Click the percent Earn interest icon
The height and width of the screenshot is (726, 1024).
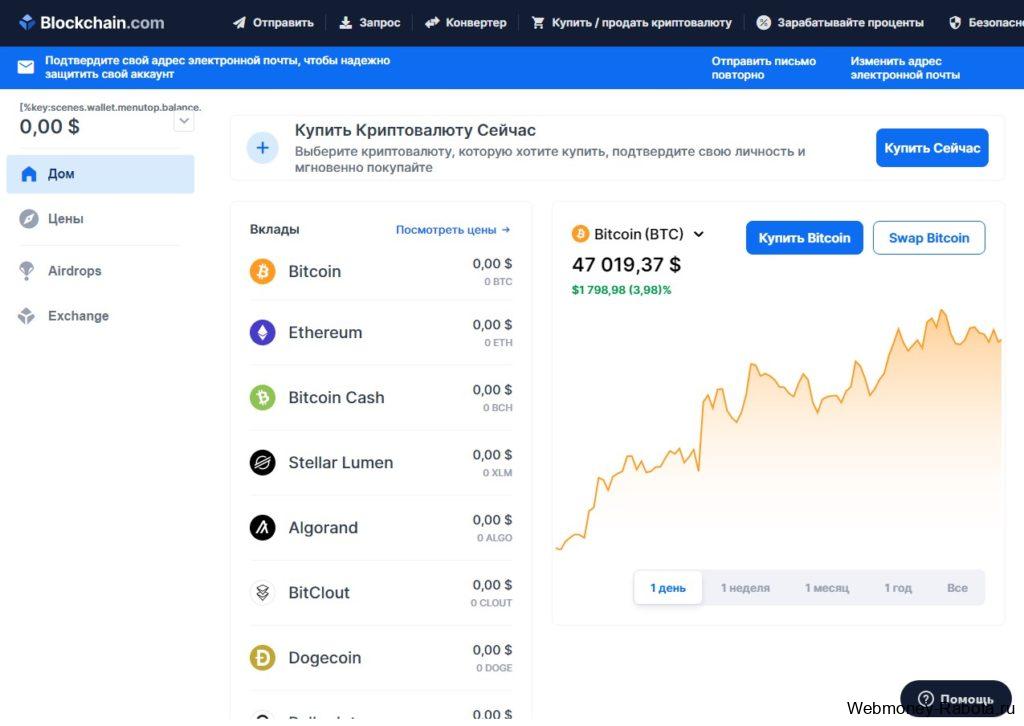[763, 23]
